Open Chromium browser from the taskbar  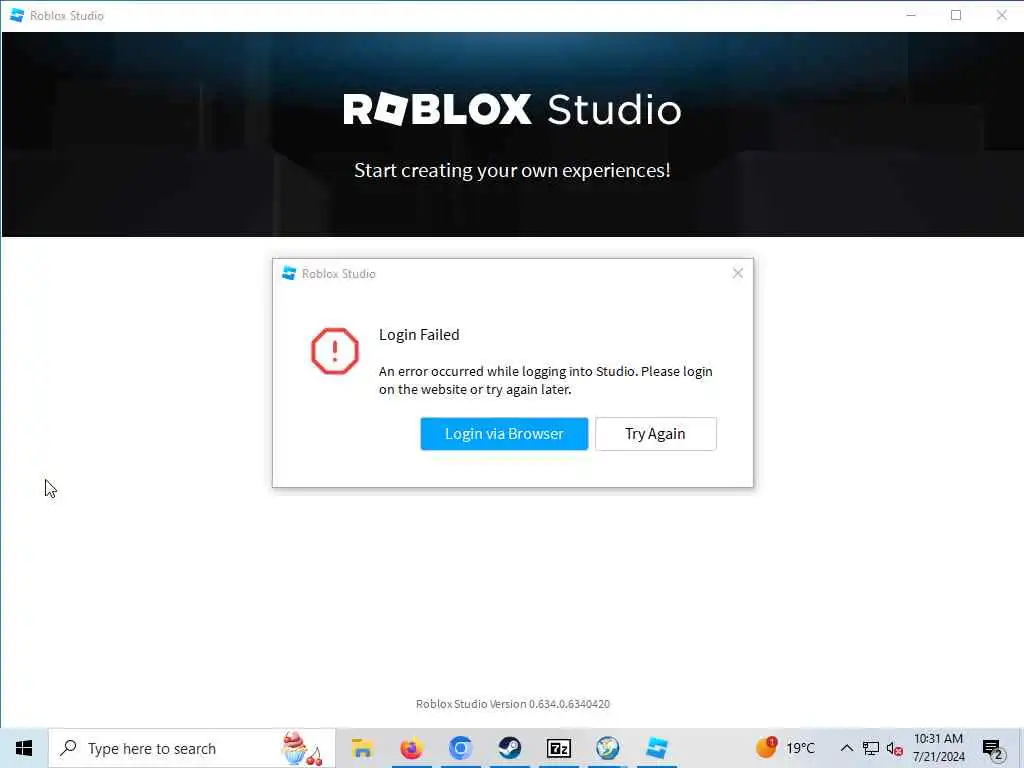(x=460, y=748)
